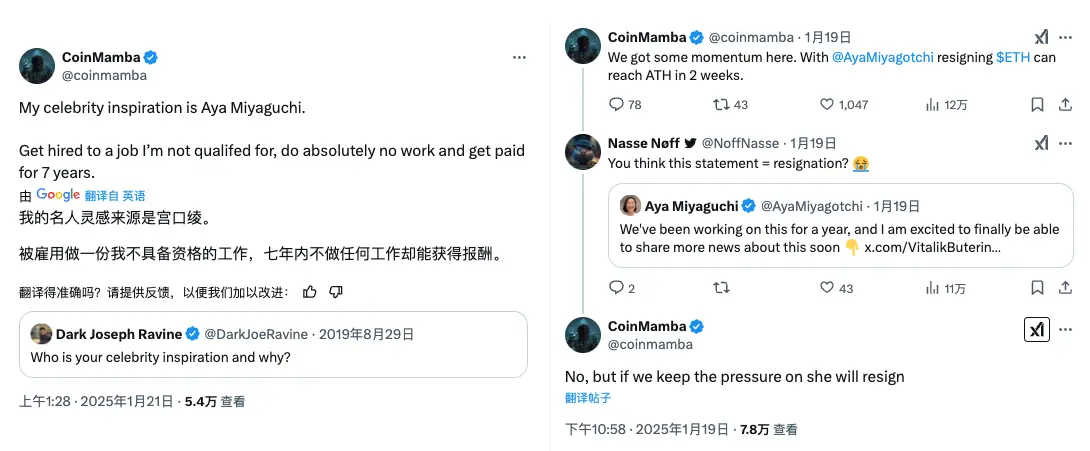Image resolution: width=1090 pixels, height=451 pixels.
Task: Open CoinMamba profile avatar on left post
Action: tap(37, 65)
